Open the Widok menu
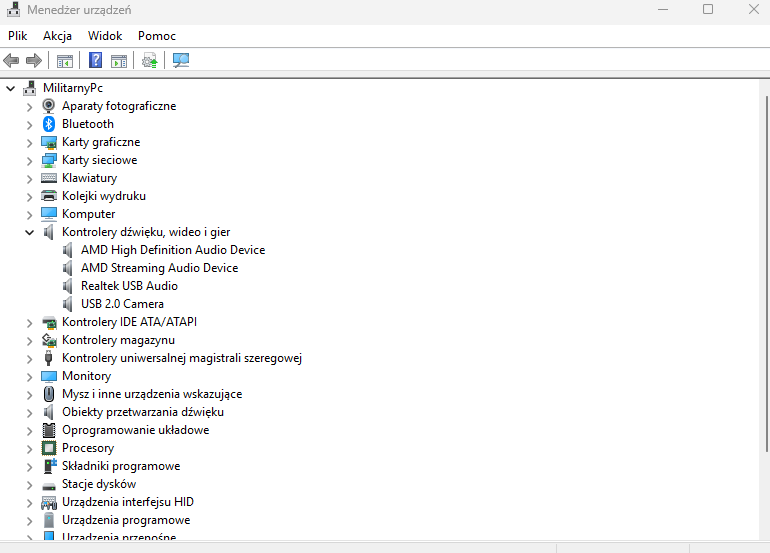 click(x=105, y=35)
